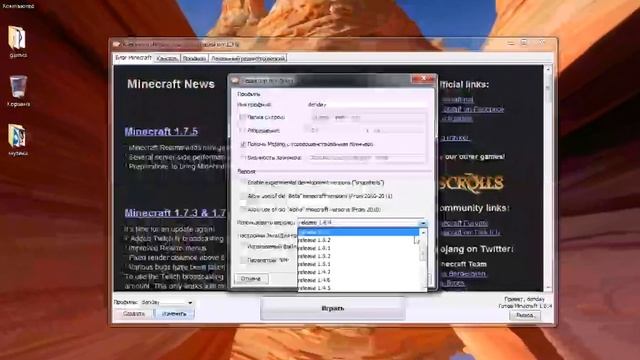Screen dimensions: 640x360
Task: Open the Minecraft on Twitch.tv link
Action: 471,232
